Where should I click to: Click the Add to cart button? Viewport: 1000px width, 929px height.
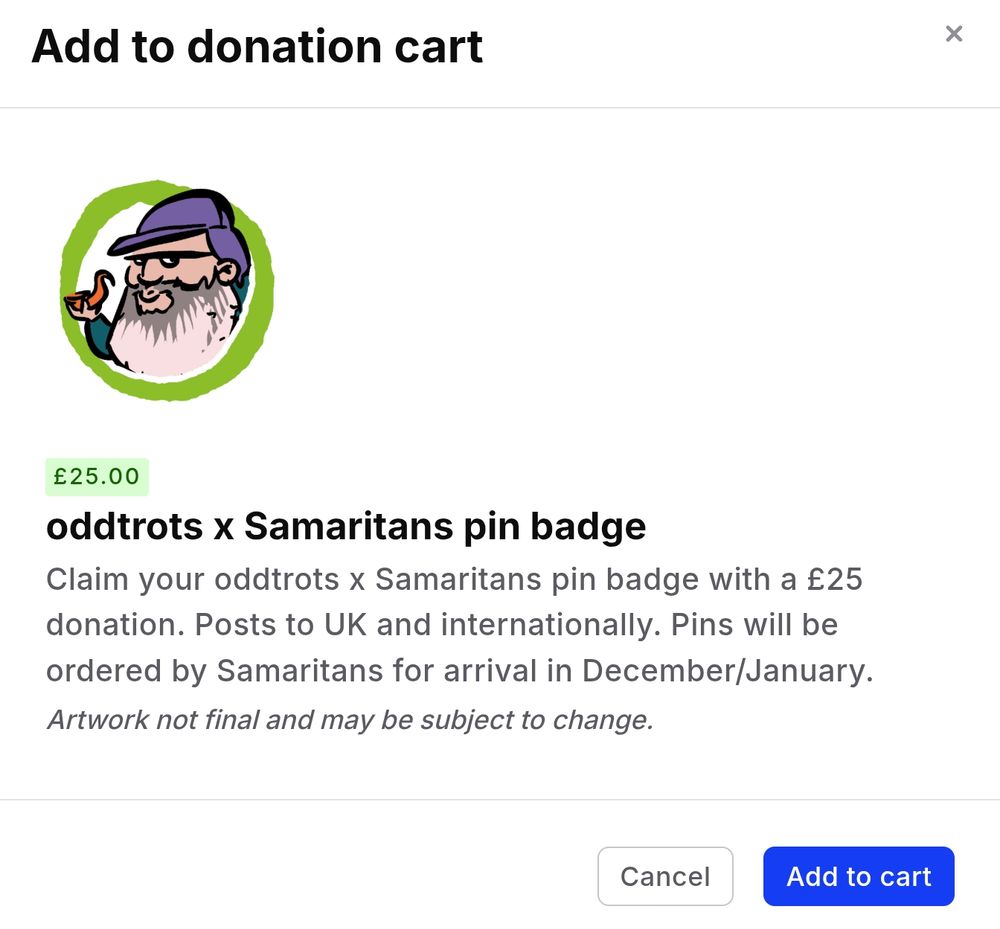pyautogui.click(x=858, y=877)
